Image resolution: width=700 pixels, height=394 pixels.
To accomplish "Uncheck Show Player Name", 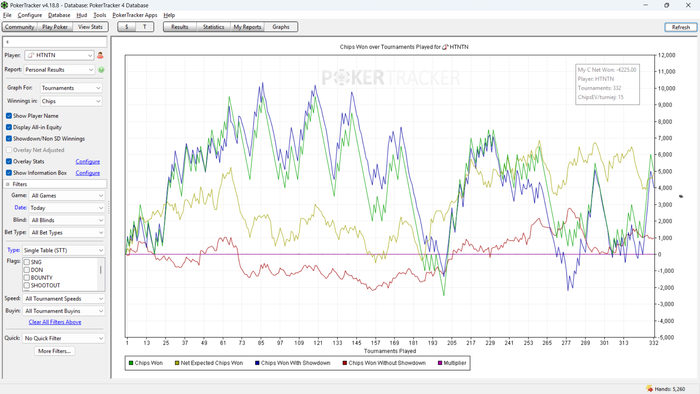I will [9, 116].
